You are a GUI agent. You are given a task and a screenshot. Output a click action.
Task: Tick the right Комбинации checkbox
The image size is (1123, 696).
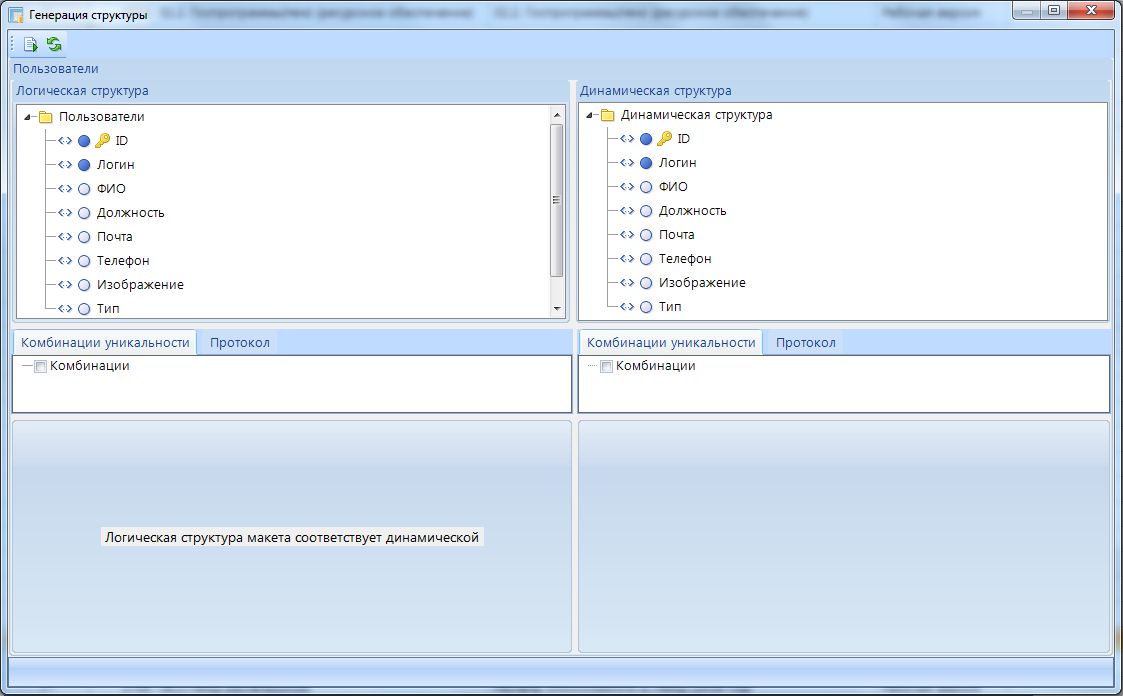click(x=606, y=367)
